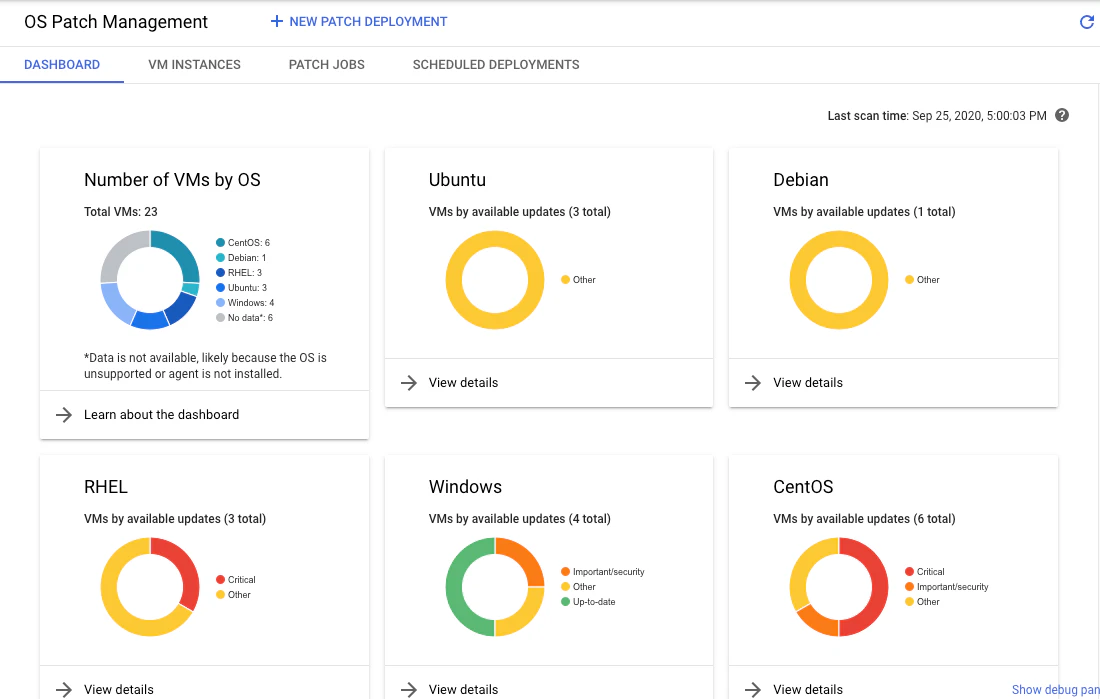The height and width of the screenshot is (699, 1100).
Task: Click the plus icon beside New Patch Deployment
Action: [x=276, y=22]
